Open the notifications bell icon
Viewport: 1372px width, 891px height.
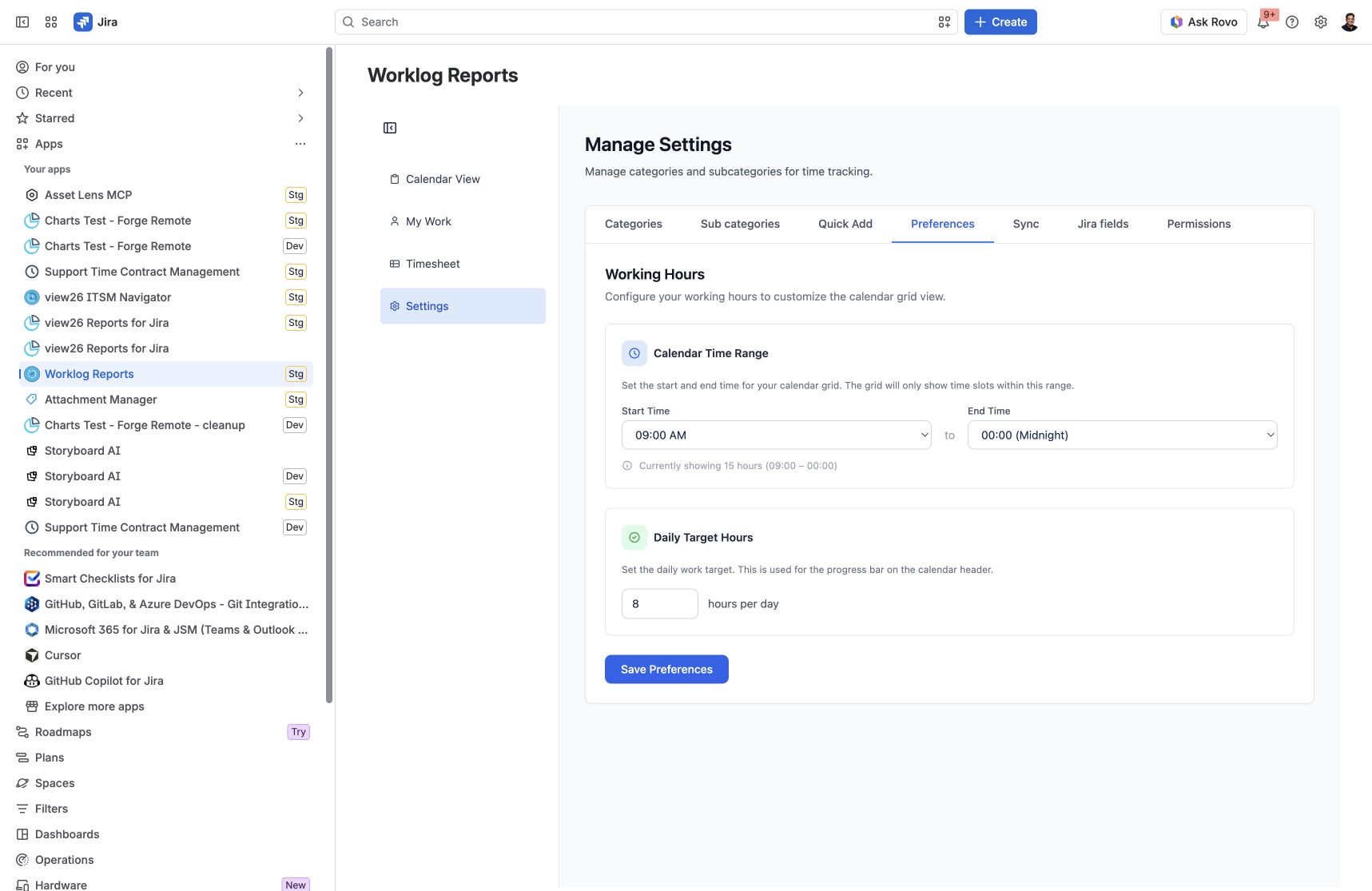coord(1263,22)
